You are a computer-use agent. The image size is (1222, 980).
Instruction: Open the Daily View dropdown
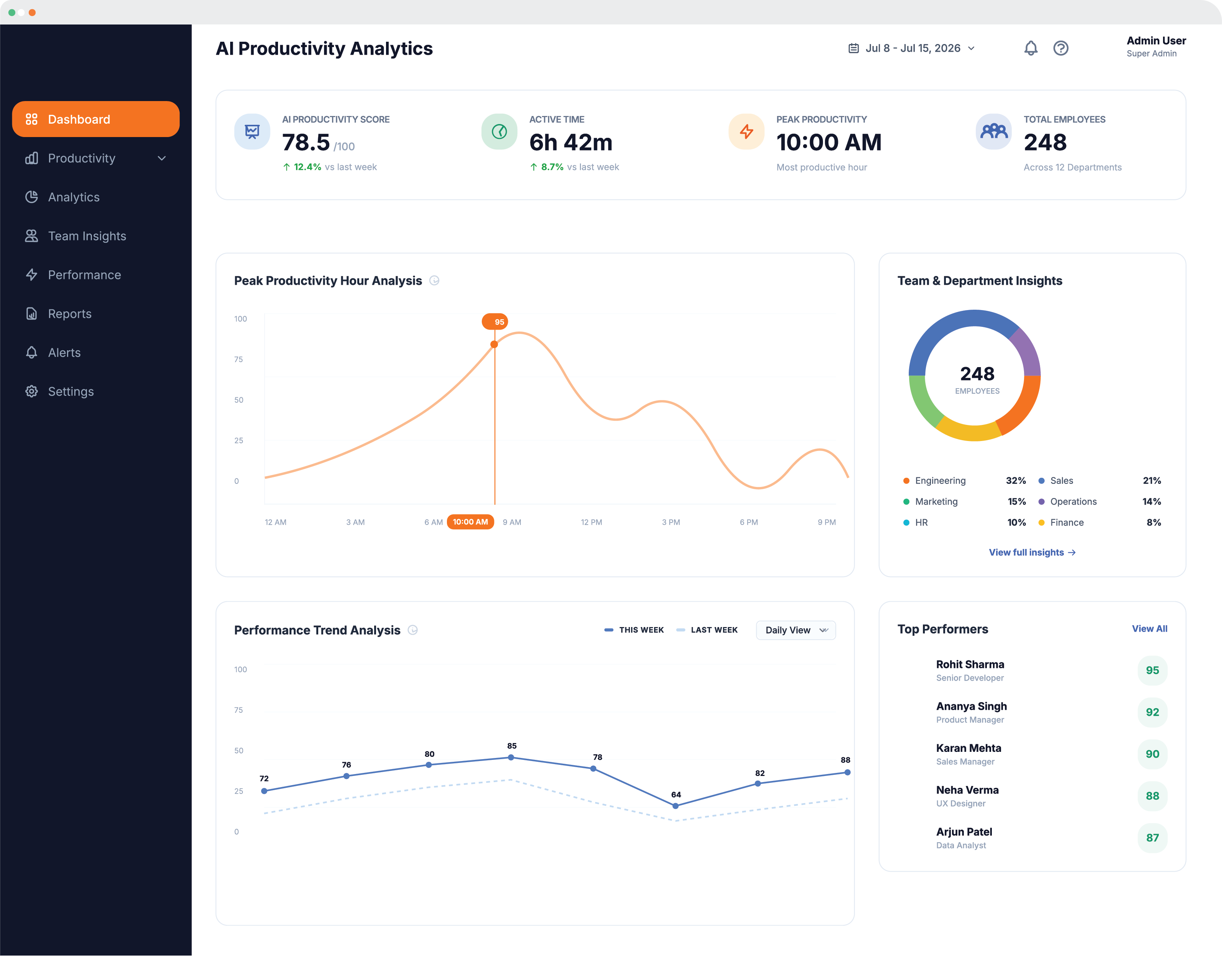click(x=796, y=630)
